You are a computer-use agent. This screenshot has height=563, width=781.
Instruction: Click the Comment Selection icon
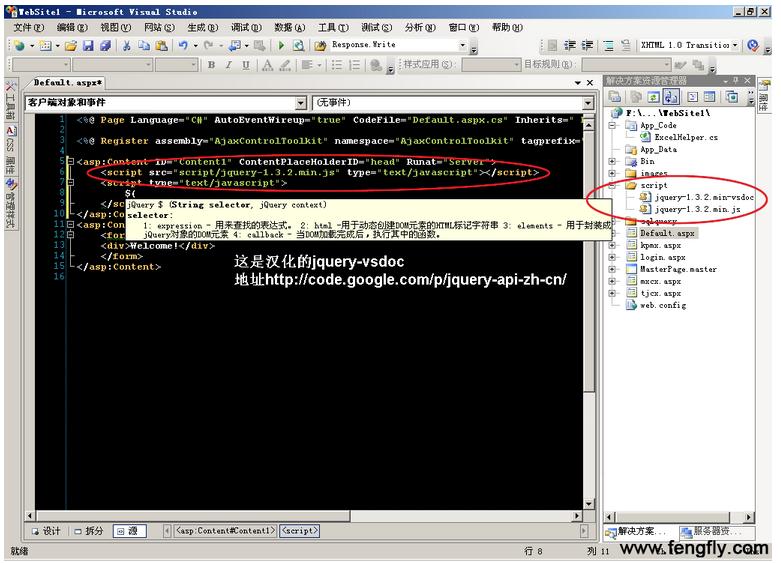pos(608,46)
